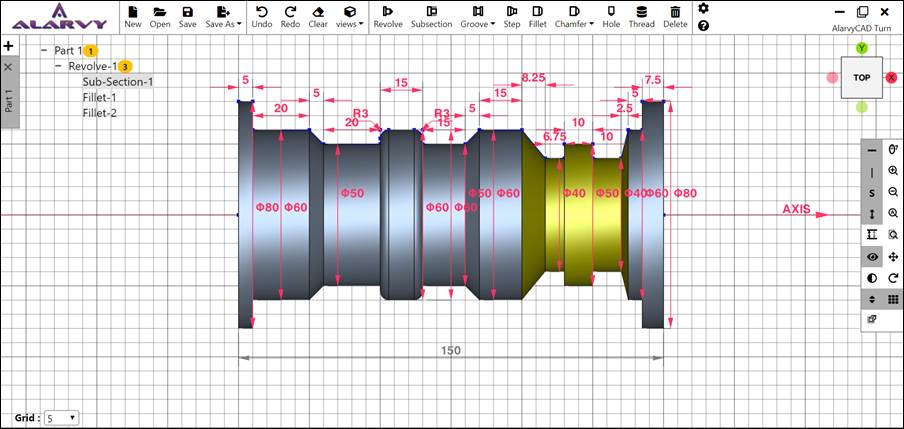The height and width of the screenshot is (429, 904).
Task: Click the 8.25 dimension label
Action: coord(533,77)
